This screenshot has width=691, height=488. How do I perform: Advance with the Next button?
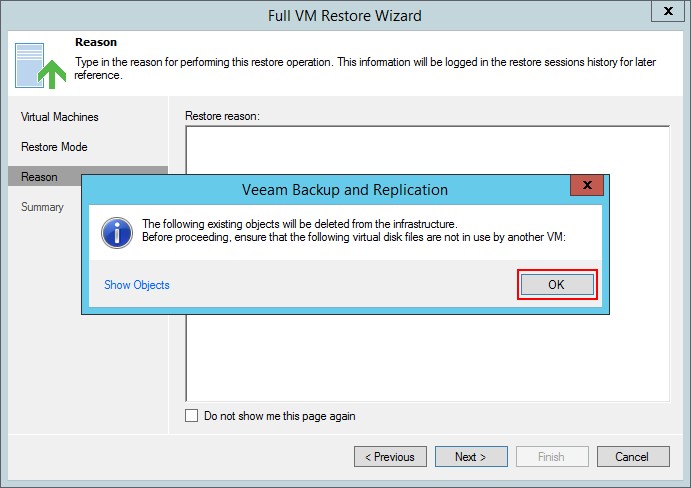tap(471, 457)
